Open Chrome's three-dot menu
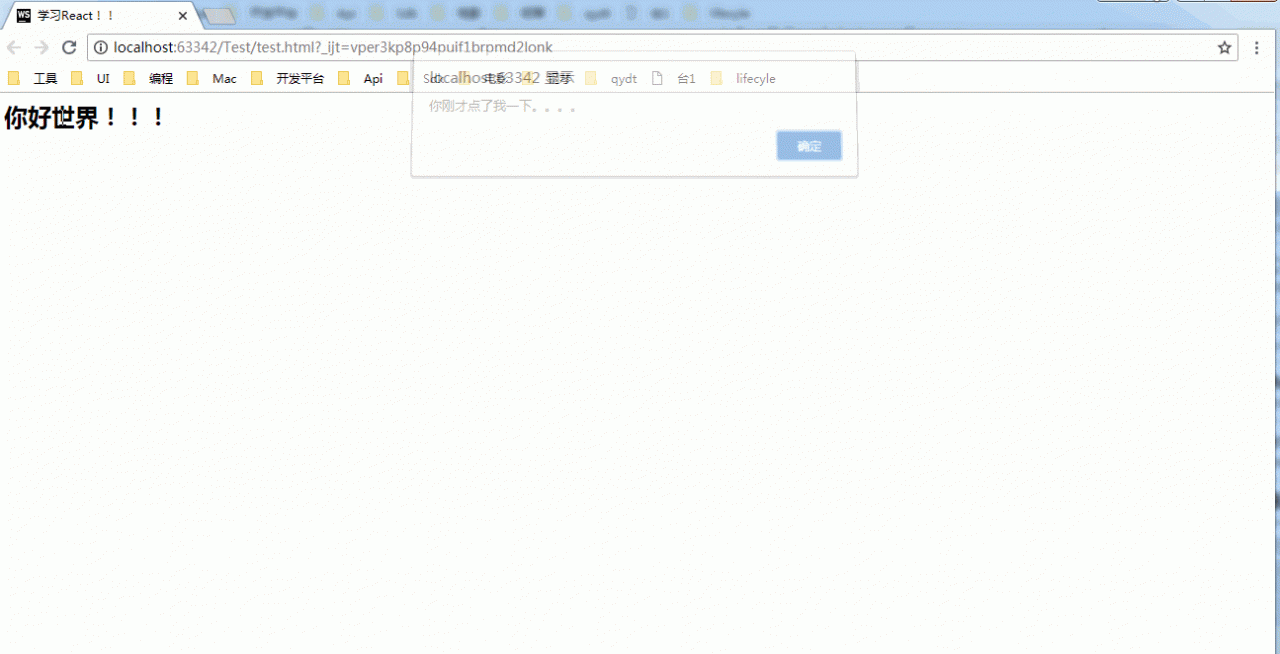1280x654 pixels. click(x=1257, y=47)
